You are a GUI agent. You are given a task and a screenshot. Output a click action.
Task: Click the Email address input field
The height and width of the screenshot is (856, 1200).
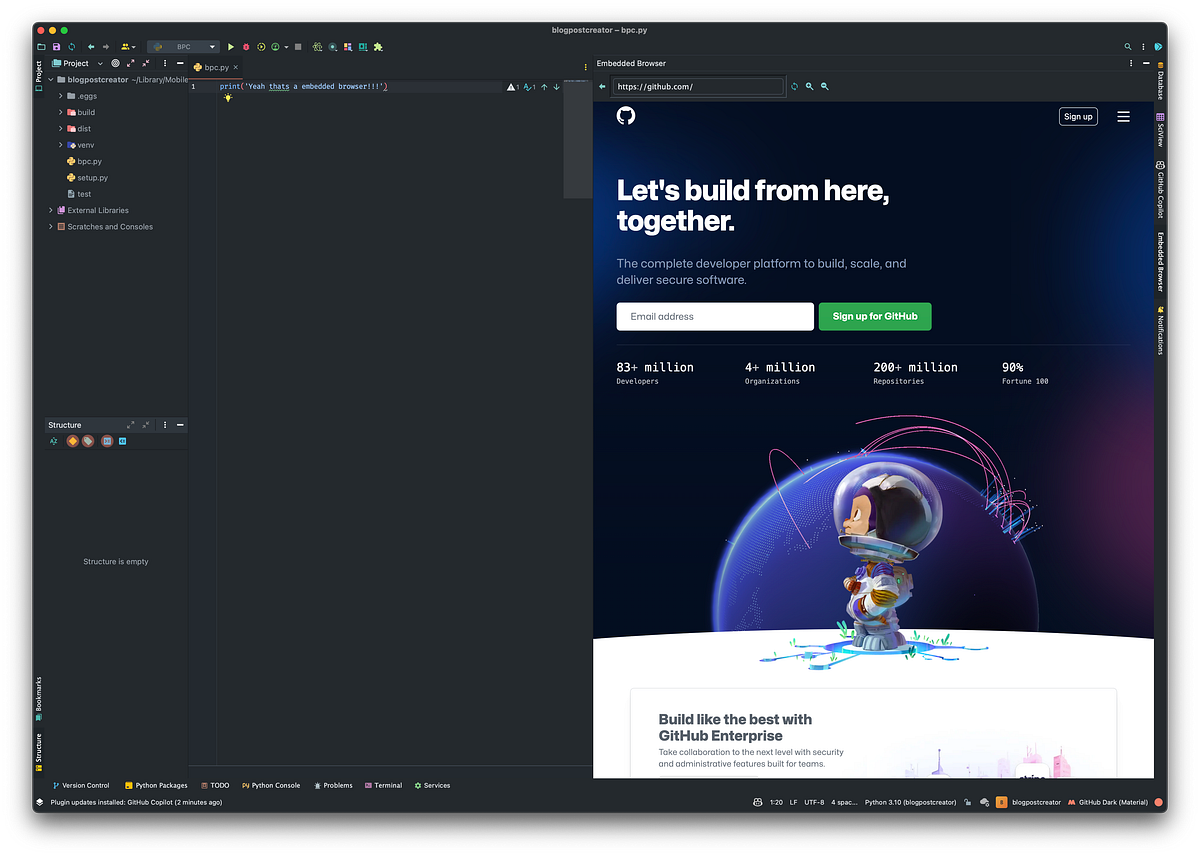[714, 316]
